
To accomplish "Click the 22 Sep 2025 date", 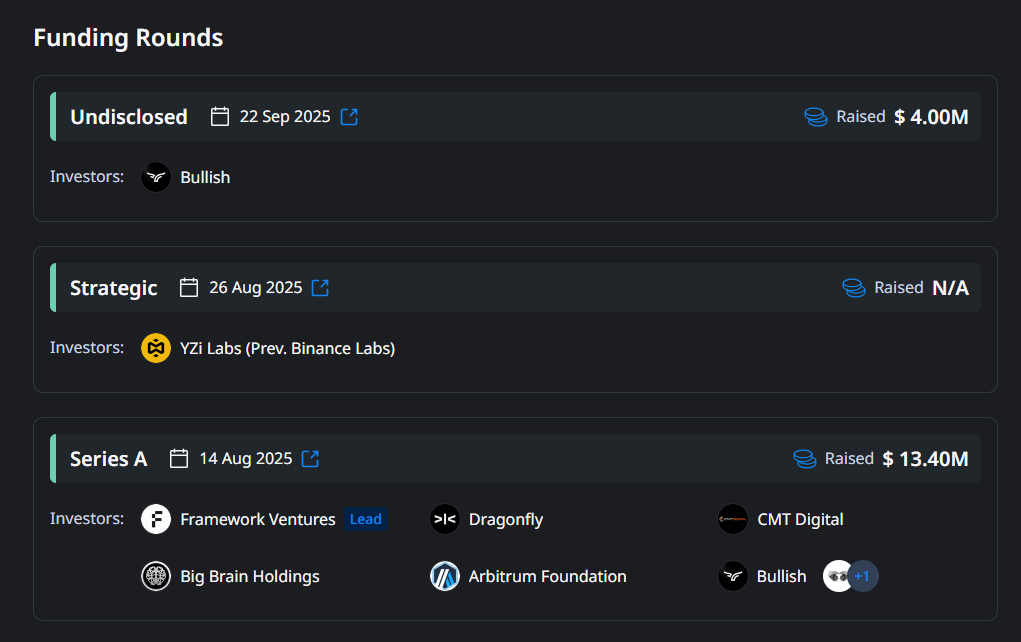I will click(x=285, y=117).
